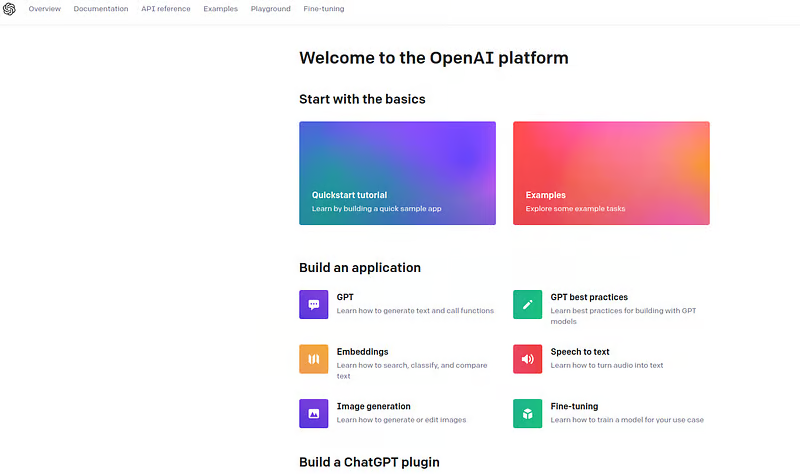Click the green Fine-tuning cube icon

527,413
